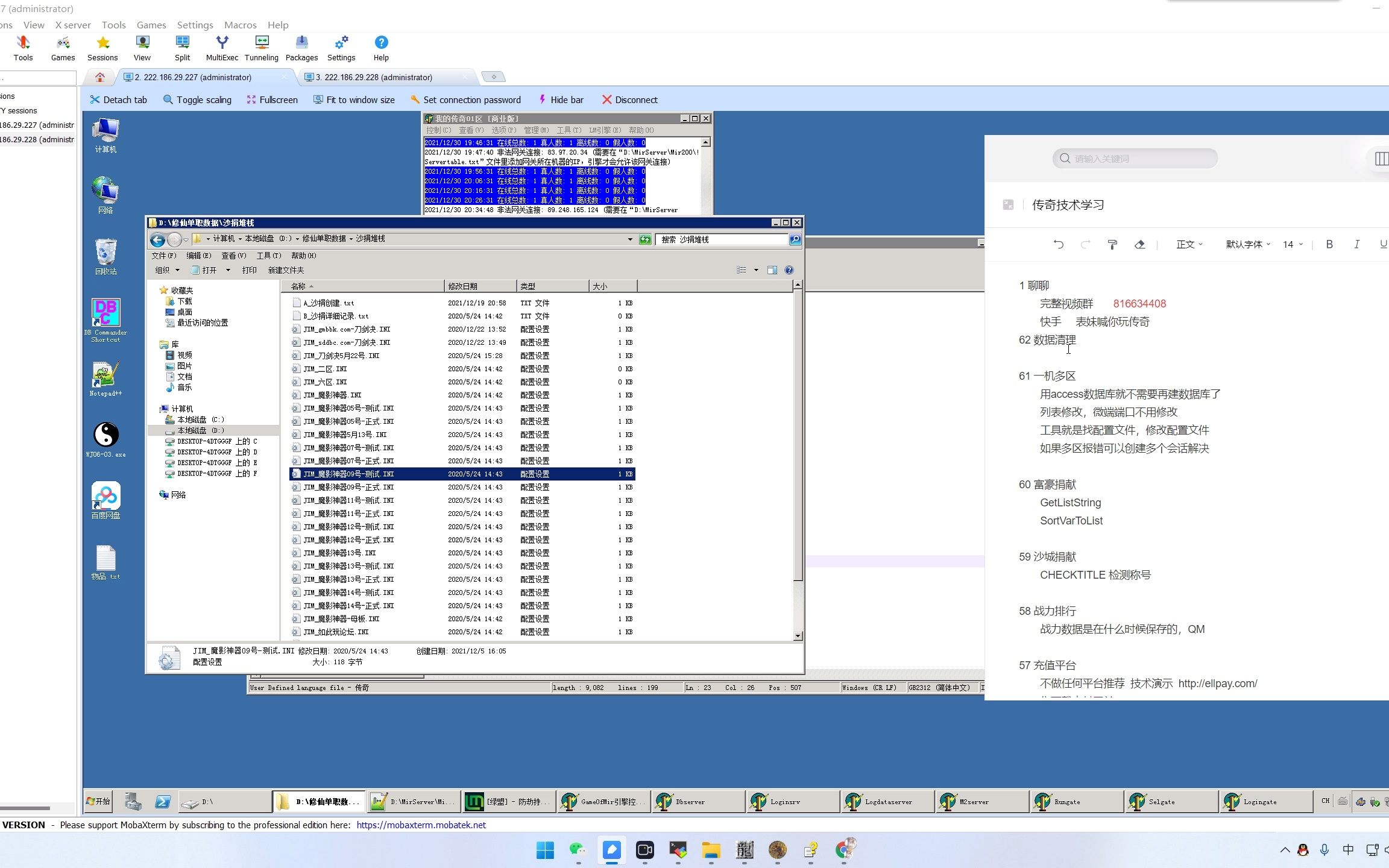
Task: Toggle italic formatting in notes editor
Action: coord(1356,244)
